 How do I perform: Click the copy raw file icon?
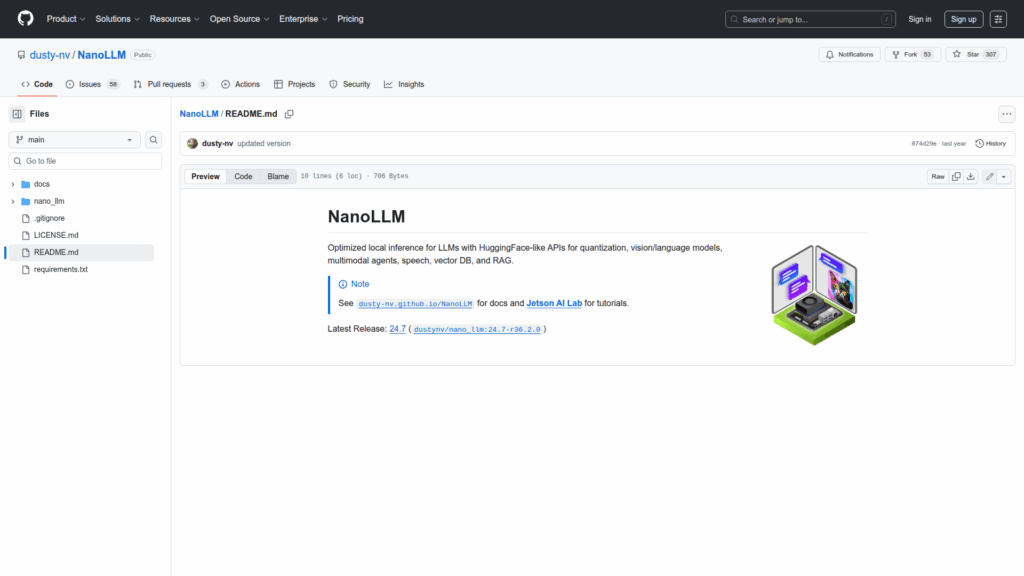tap(956, 176)
